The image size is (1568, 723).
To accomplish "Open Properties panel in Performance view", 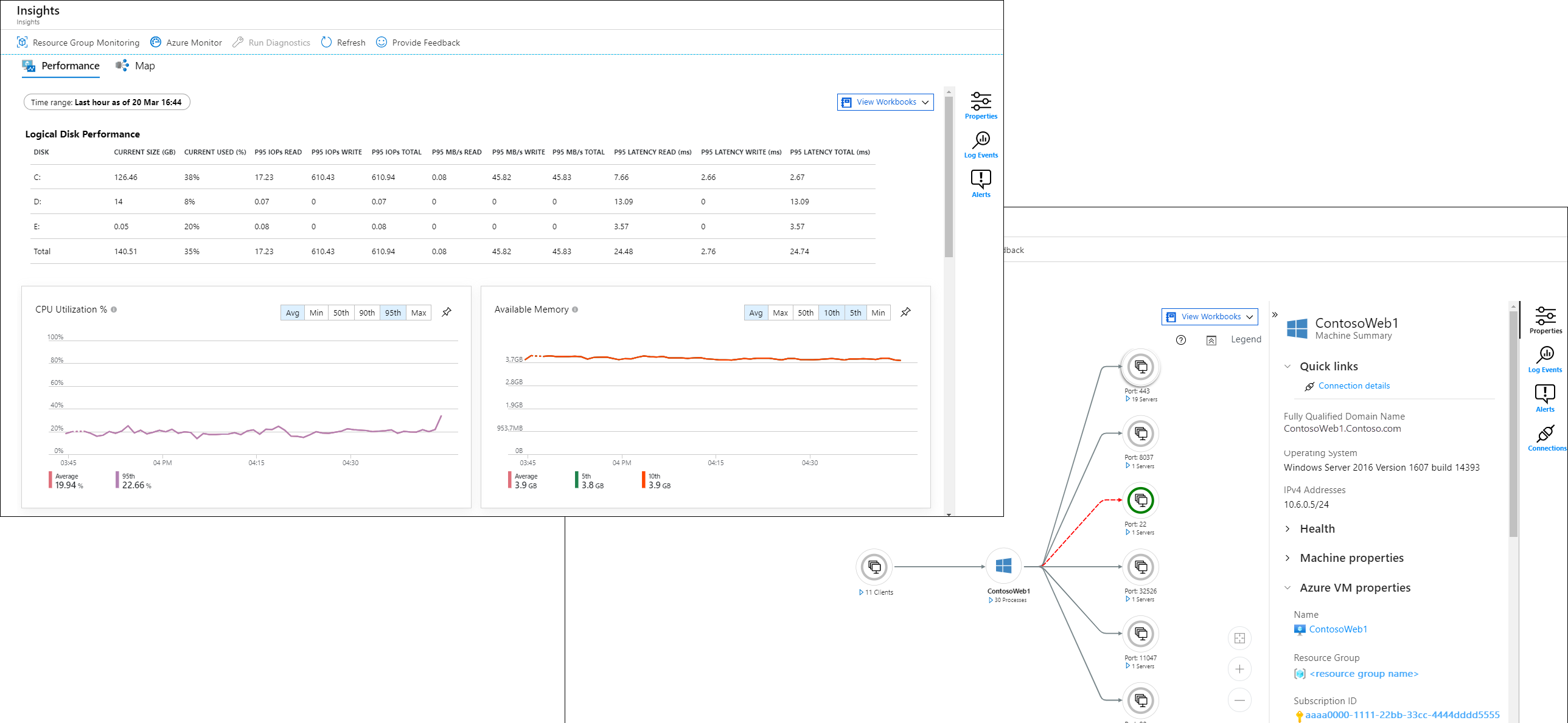I will 981,105.
